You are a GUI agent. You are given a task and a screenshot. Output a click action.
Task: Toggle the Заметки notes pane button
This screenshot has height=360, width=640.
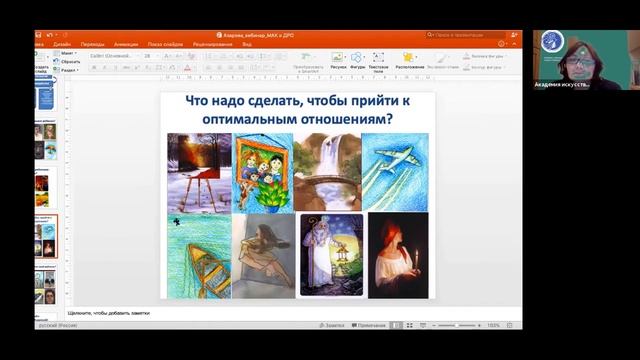pos(332,325)
